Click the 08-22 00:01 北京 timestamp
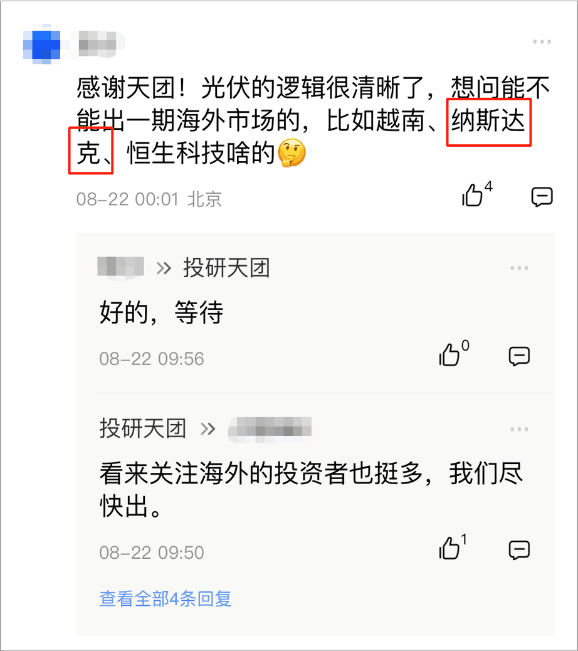578x651 pixels. pos(149,199)
